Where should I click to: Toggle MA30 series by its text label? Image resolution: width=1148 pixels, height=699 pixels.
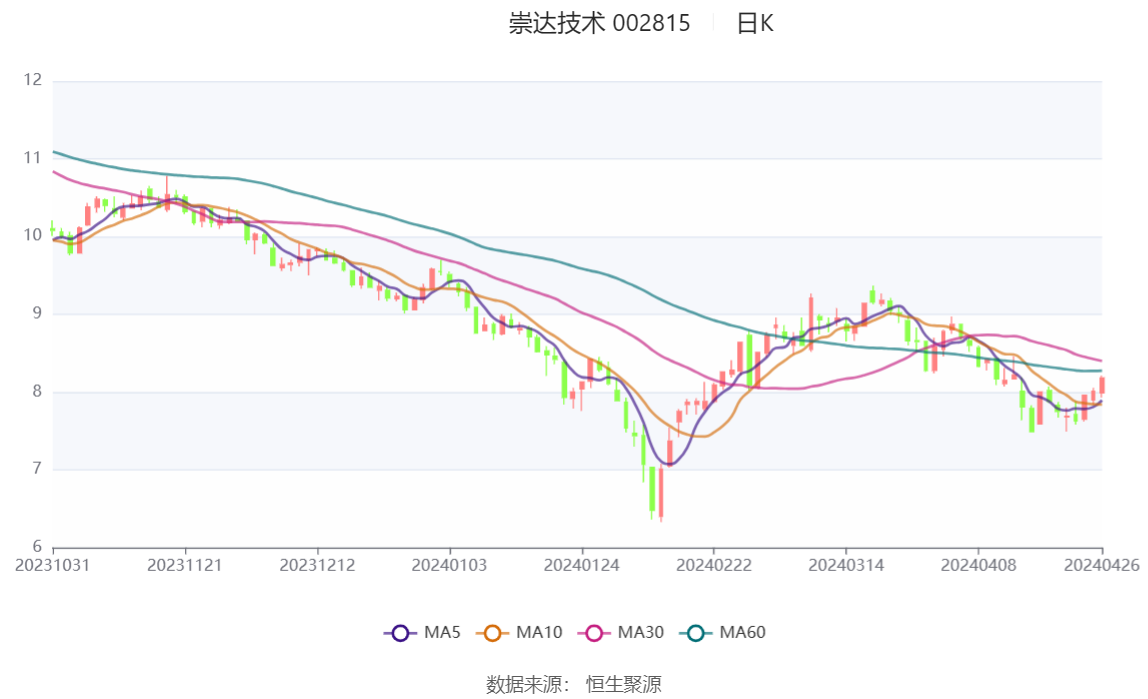point(640,633)
